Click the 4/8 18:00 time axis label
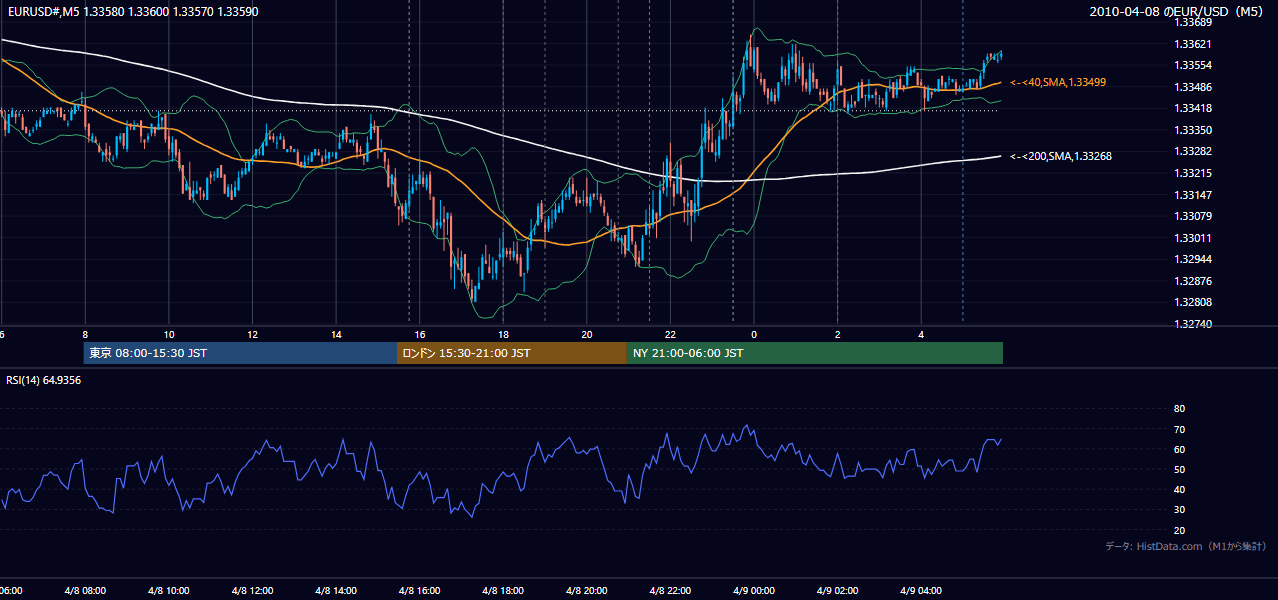 (504, 591)
